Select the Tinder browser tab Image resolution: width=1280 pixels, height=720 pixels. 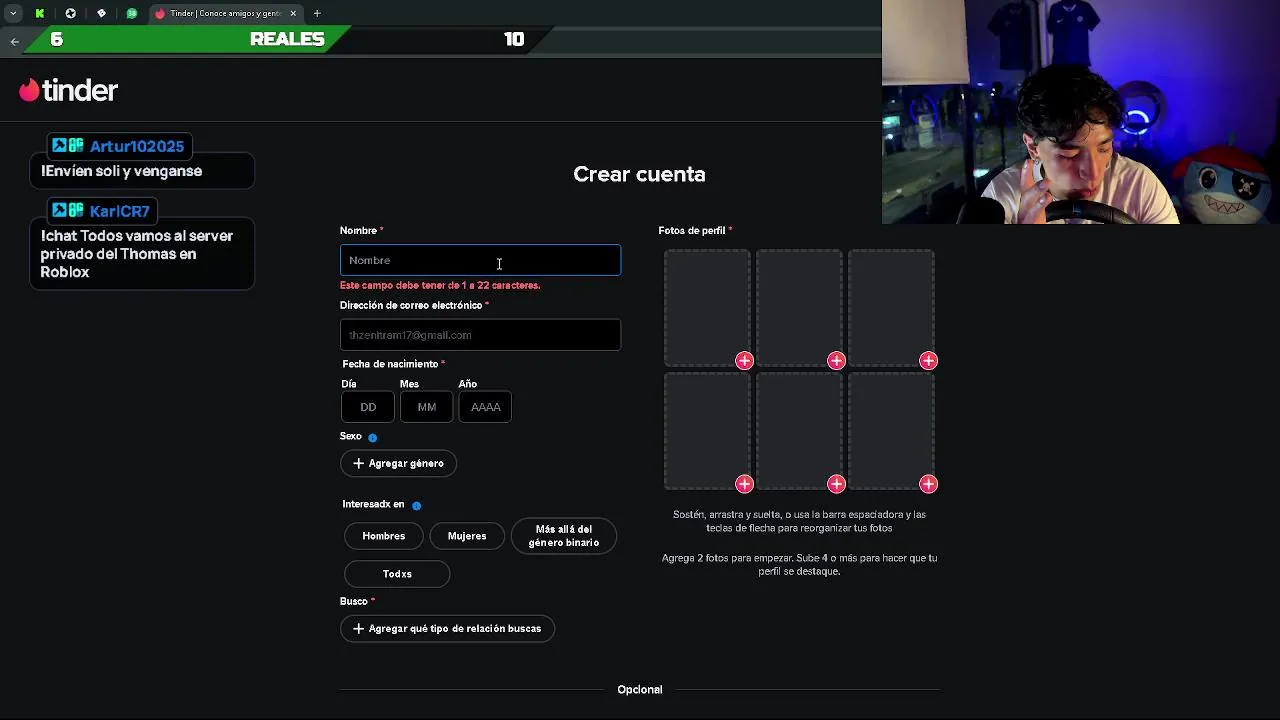coord(225,13)
